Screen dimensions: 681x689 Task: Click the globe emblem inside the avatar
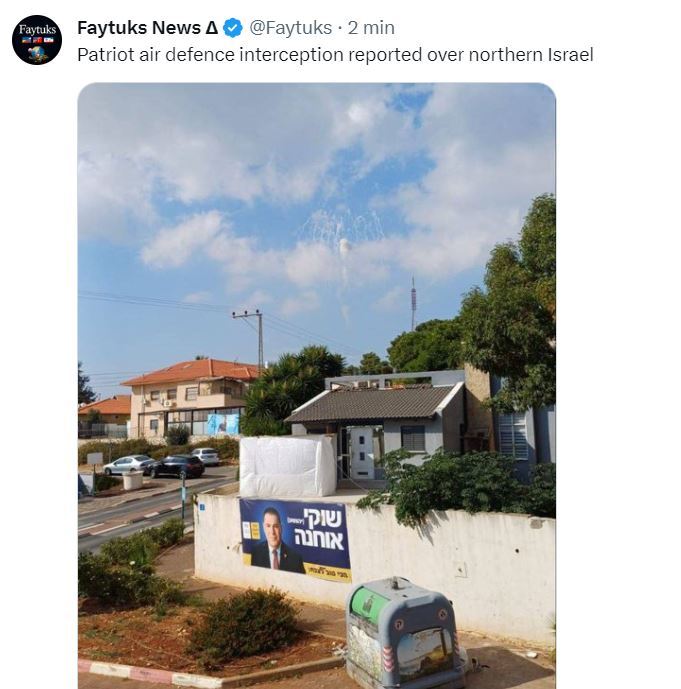click(38, 54)
